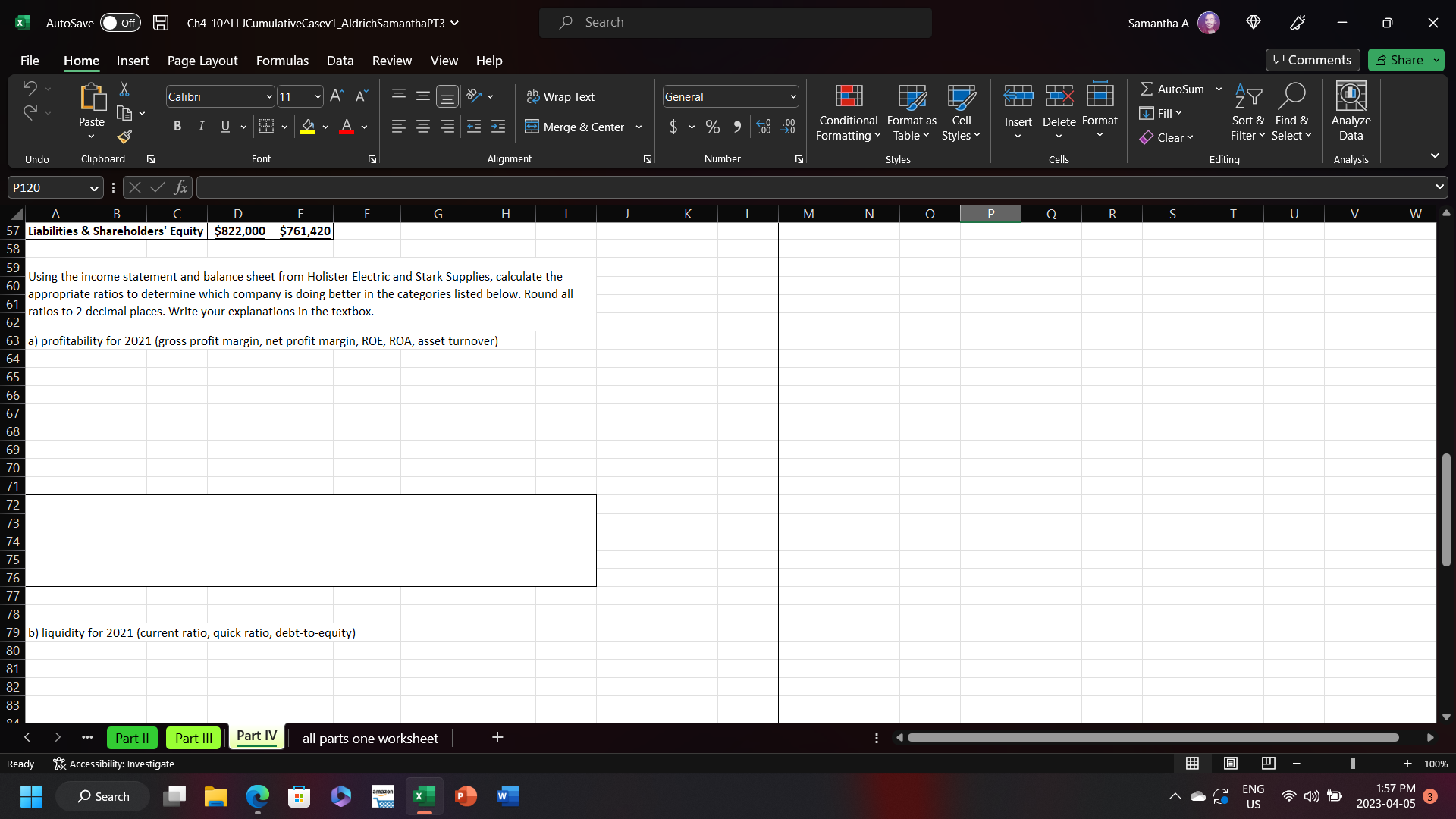Image resolution: width=1456 pixels, height=819 pixels.
Task: Switch to the Formulas ribbon tab
Action: tap(281, 61)
